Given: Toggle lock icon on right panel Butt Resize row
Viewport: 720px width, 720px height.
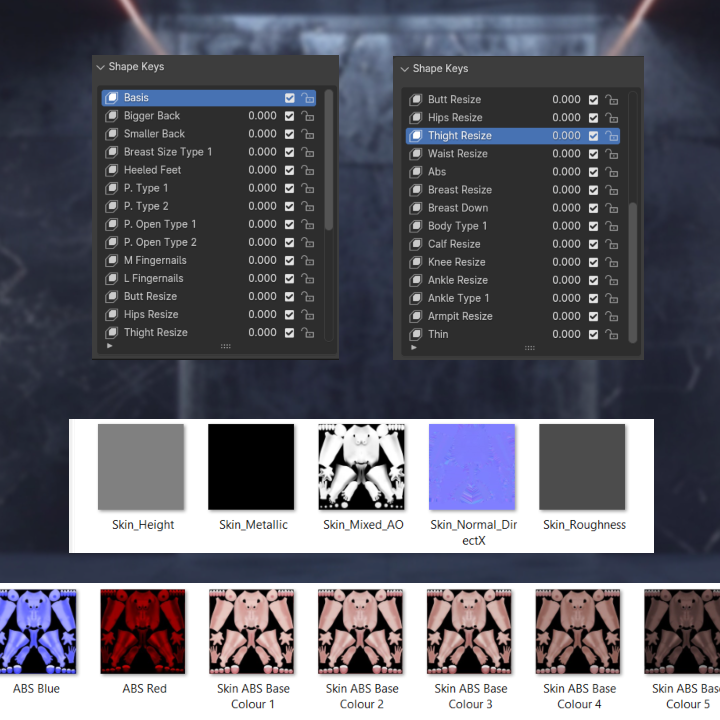Looking at the screenshot, I should point(612,100).
